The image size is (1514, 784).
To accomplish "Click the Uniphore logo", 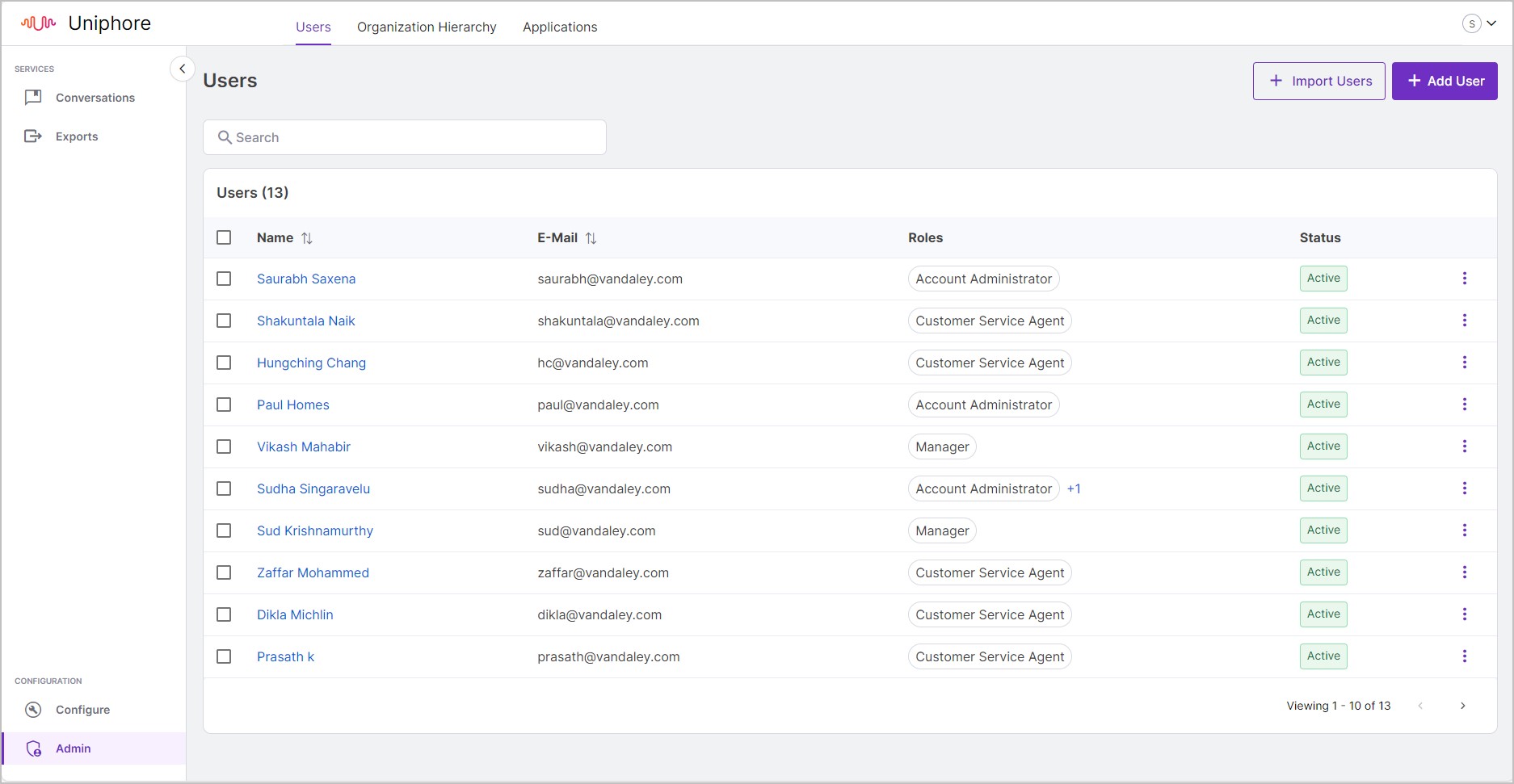I will click(86, 23).
